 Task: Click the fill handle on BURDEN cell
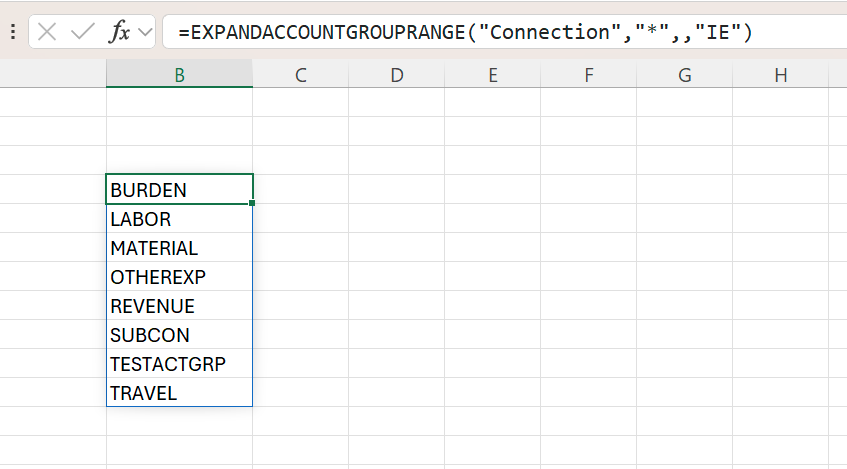(252, 203)
